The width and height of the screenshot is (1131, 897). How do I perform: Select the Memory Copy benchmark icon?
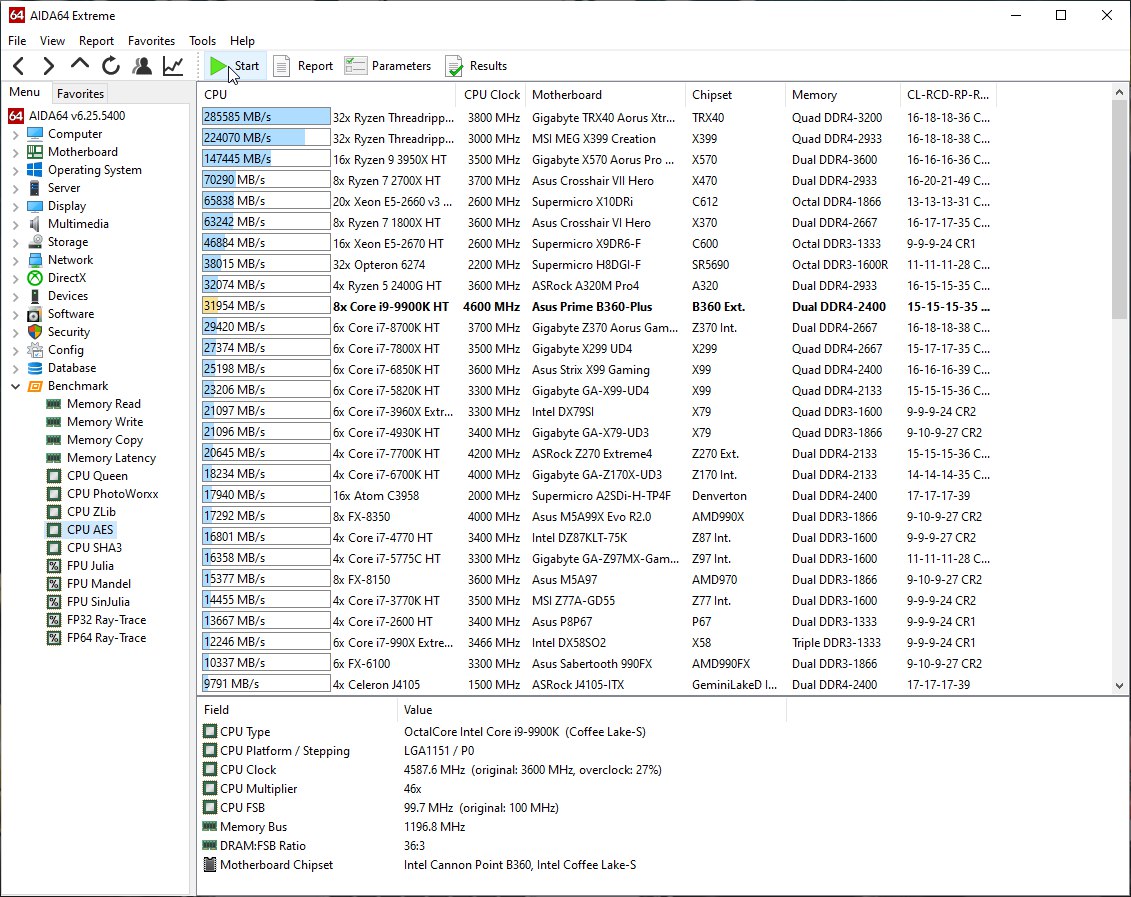pos(53,440)
